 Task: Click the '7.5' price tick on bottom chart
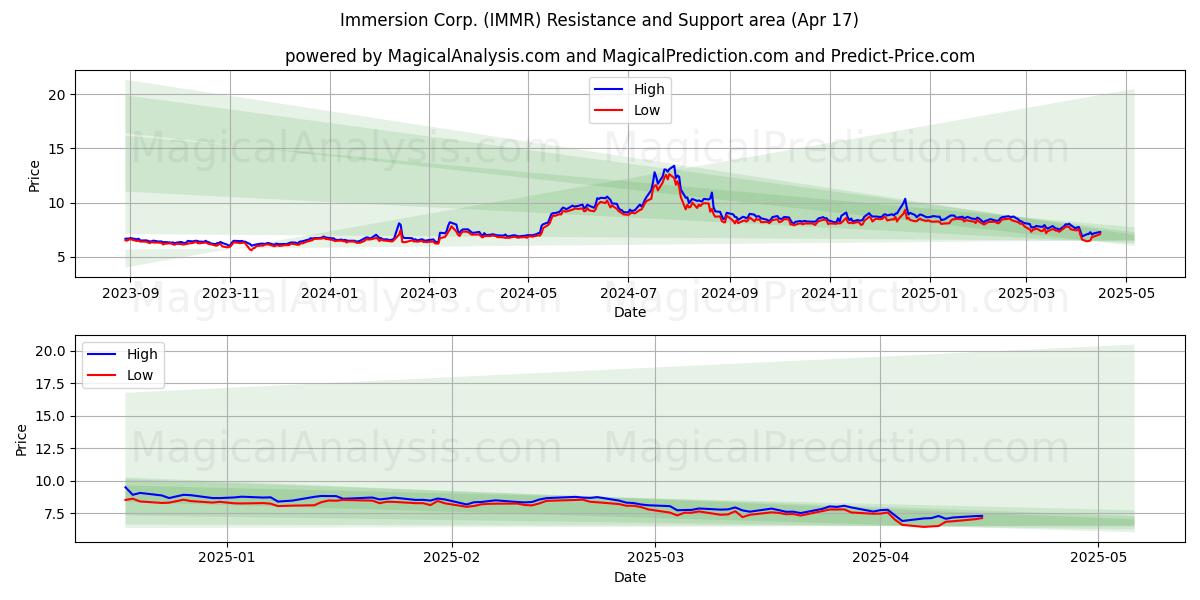tap(55, 514)
